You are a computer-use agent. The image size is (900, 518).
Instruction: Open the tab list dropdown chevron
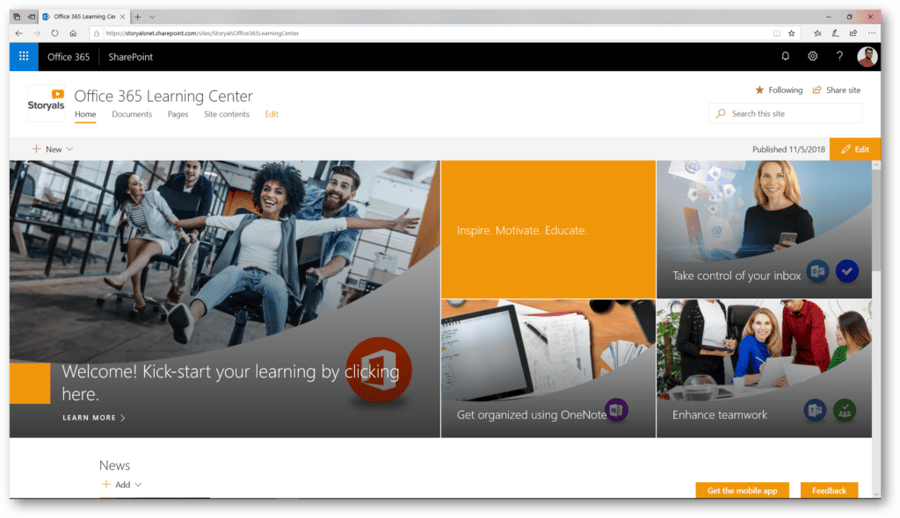coord(152,17)
